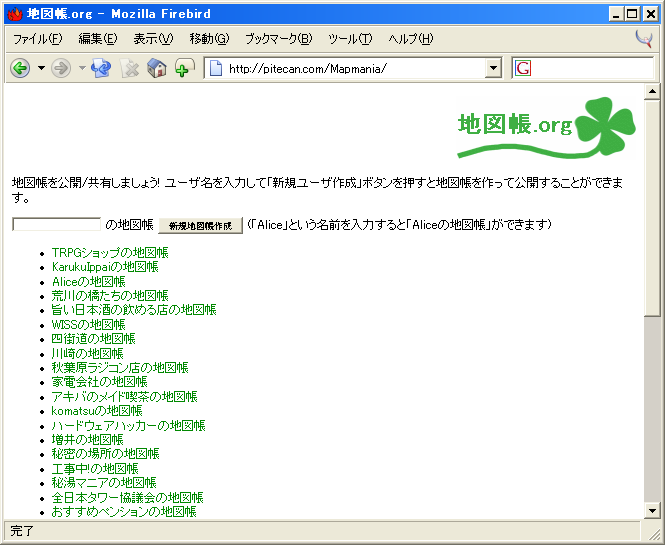Open the 移動(G) menu
The image size is (665, 545).
pos(209,39)
